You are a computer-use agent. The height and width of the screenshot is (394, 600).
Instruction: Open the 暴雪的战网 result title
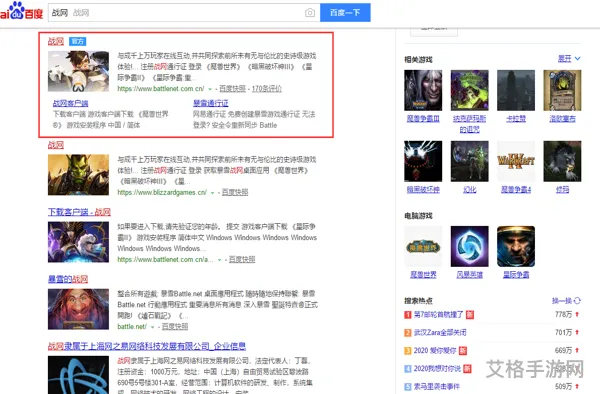pyautogui.click(x=68, y=279)
